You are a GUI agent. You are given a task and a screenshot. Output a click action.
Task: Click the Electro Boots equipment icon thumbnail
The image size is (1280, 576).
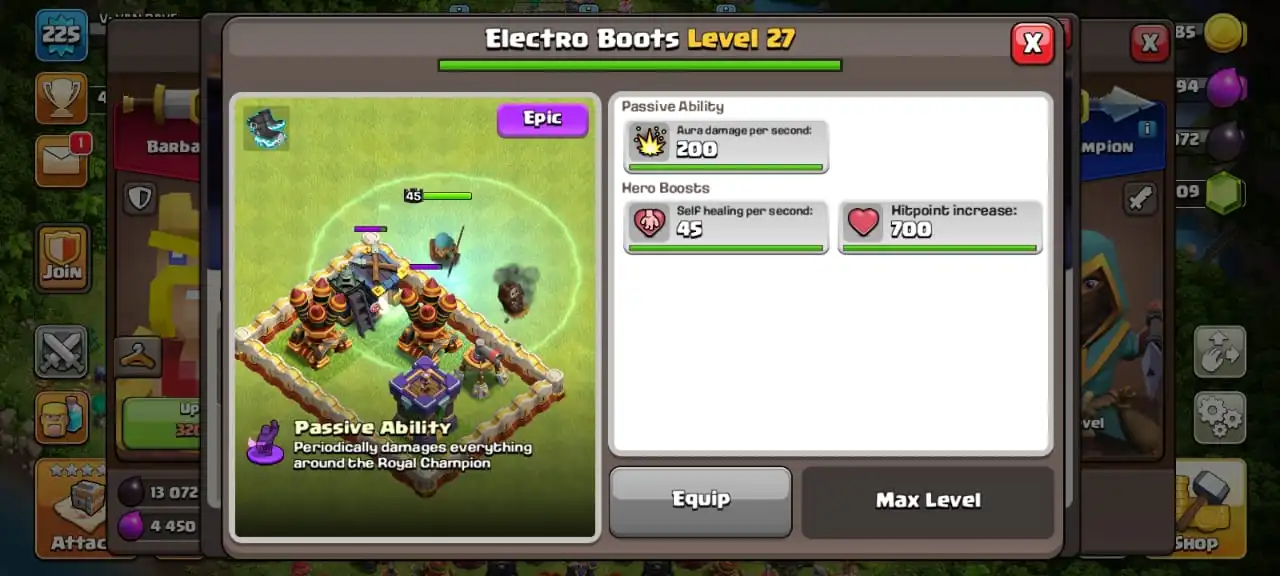266,128
